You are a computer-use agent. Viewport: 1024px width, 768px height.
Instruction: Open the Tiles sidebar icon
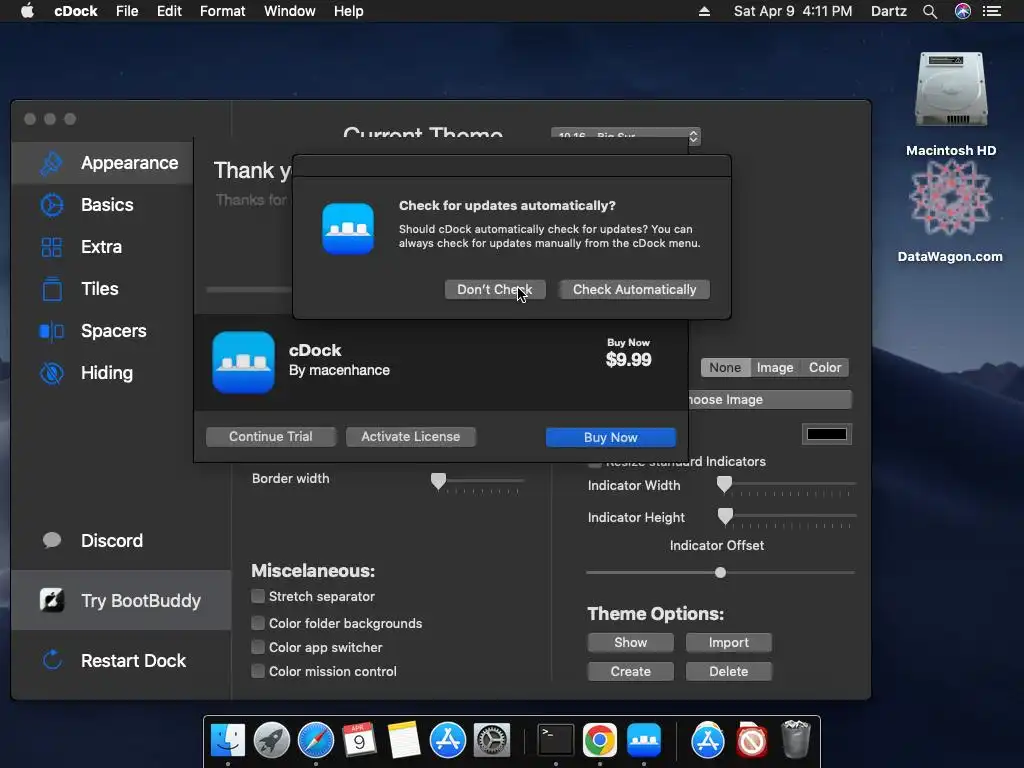click(x=52, y=289)
